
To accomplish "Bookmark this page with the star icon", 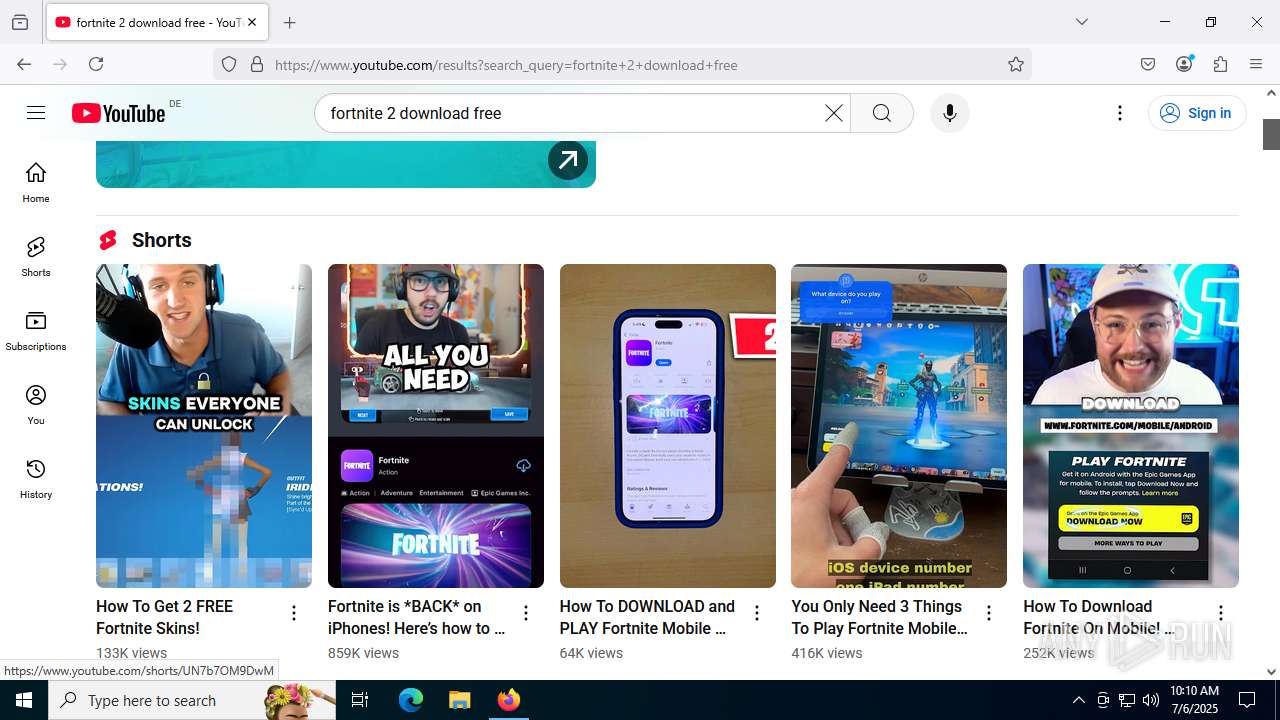I will 1016,64.
